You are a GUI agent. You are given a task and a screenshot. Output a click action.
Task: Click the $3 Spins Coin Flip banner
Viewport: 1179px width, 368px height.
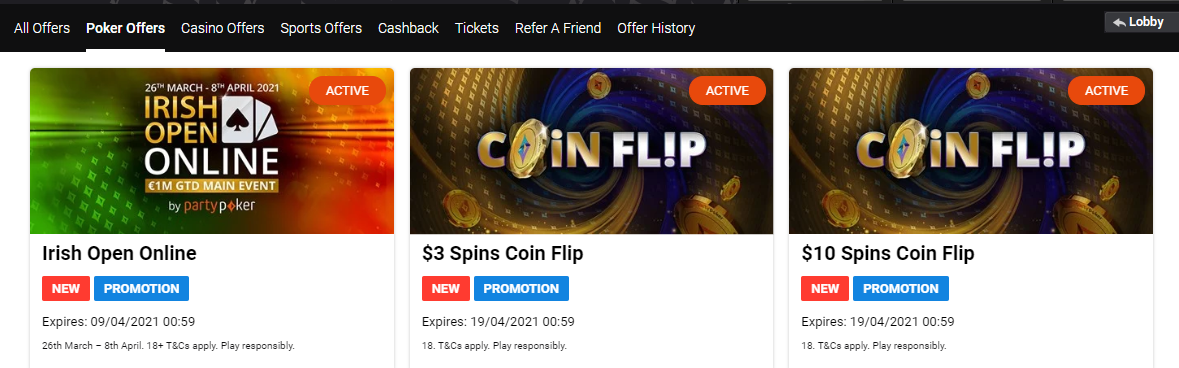click(592, 151)
